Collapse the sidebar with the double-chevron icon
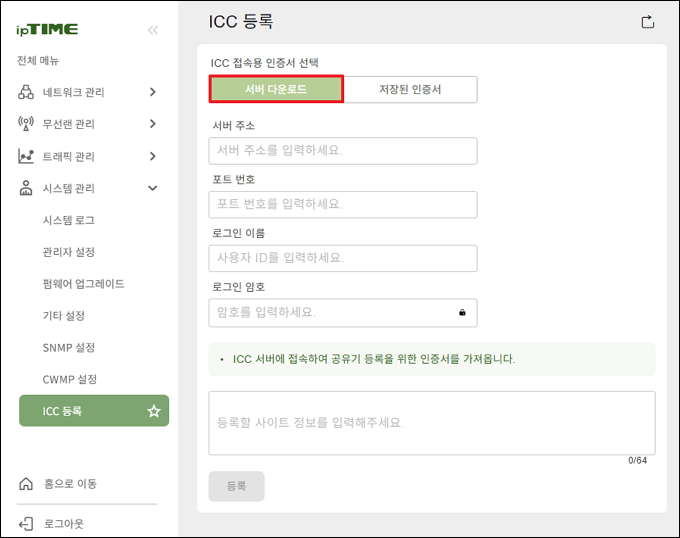 pyautogui.click(x=153, y=30)
